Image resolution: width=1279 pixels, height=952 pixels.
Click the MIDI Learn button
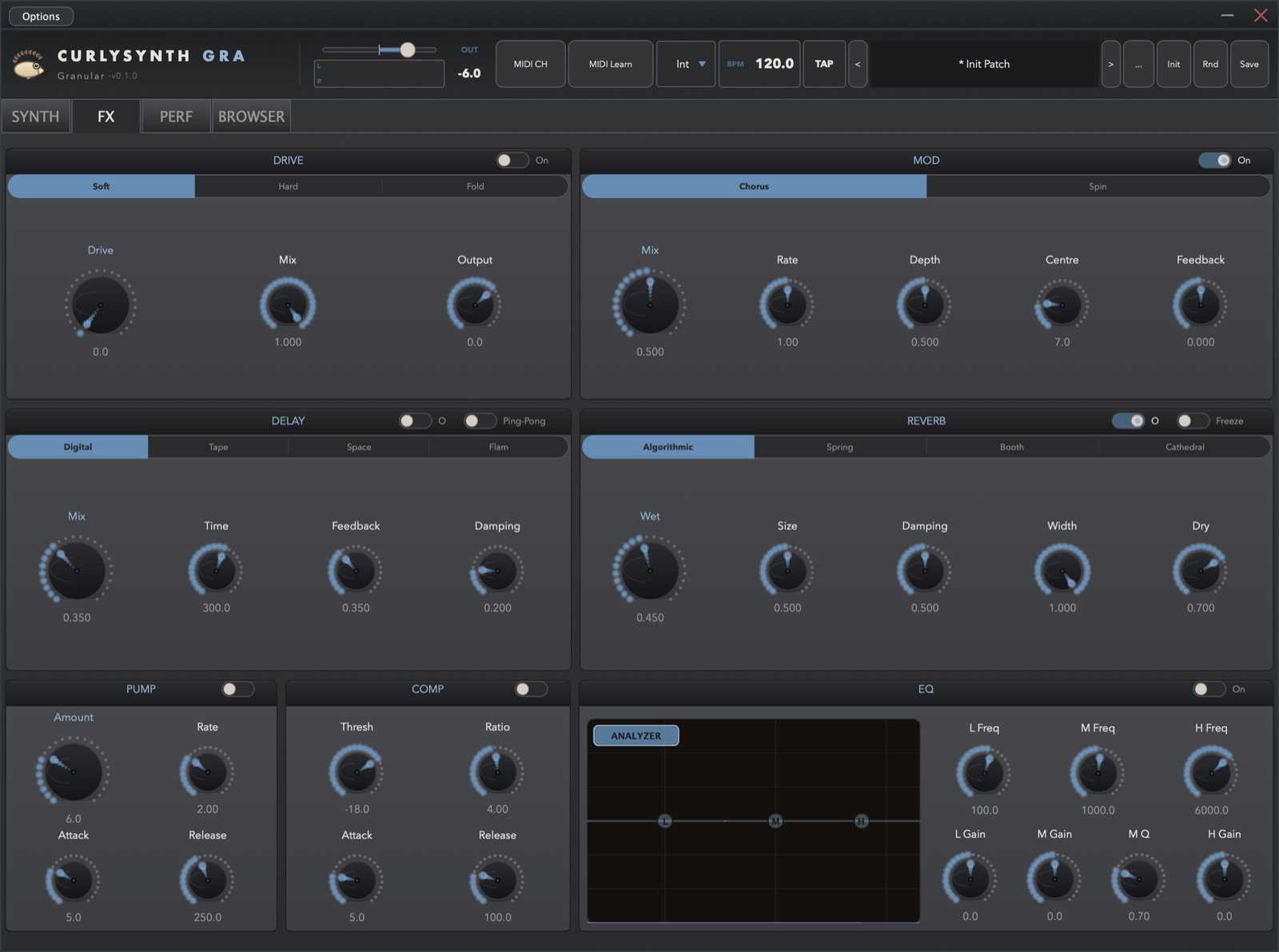click(x=611, y=64)
